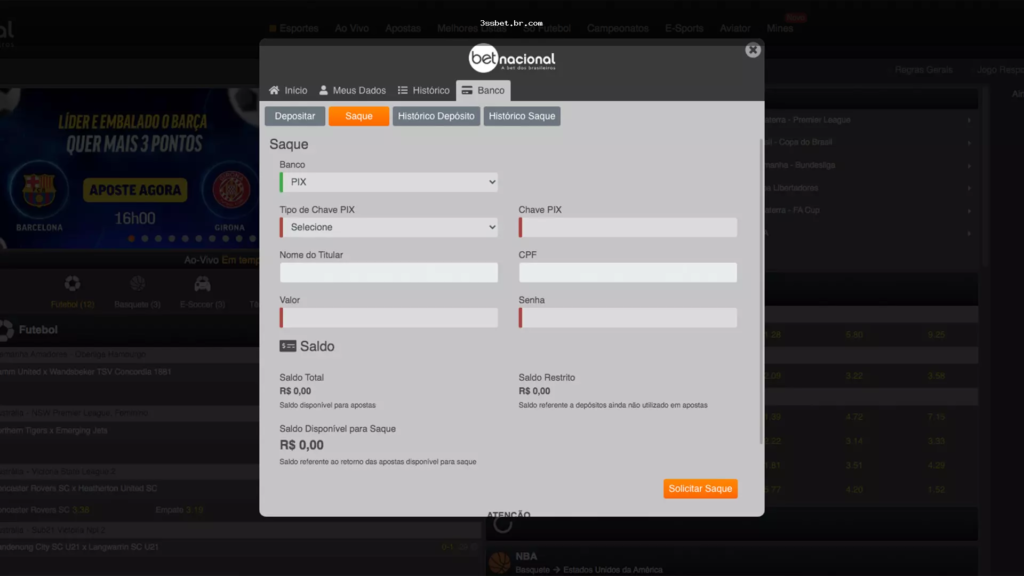Click Regras Gerais link in background
The height and width of the screenshot is (576, 1024).
(x=923, y=70)
